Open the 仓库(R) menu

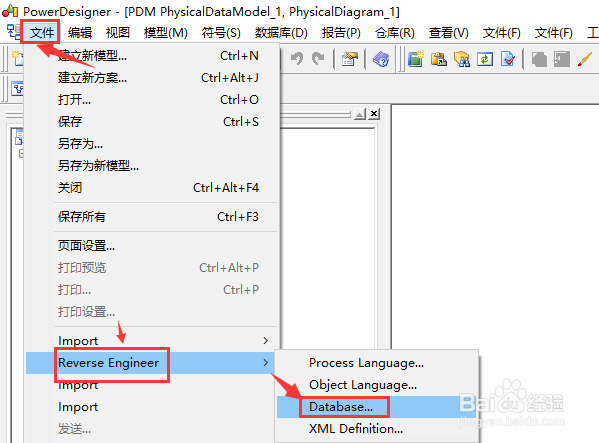(x=395, y=33)
